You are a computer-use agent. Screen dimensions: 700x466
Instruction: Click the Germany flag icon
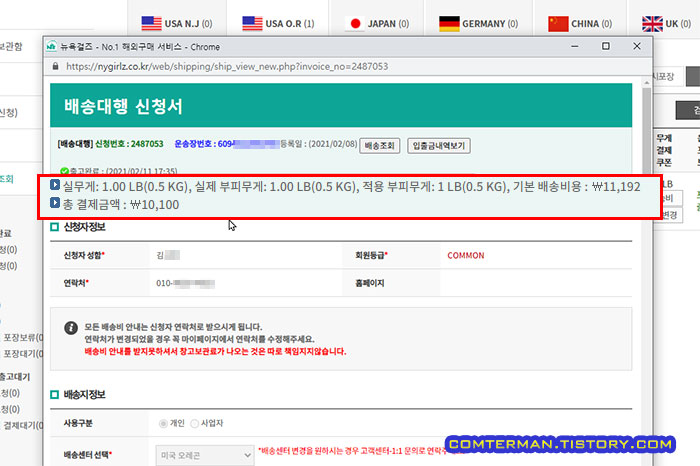[x=449, y=24]
